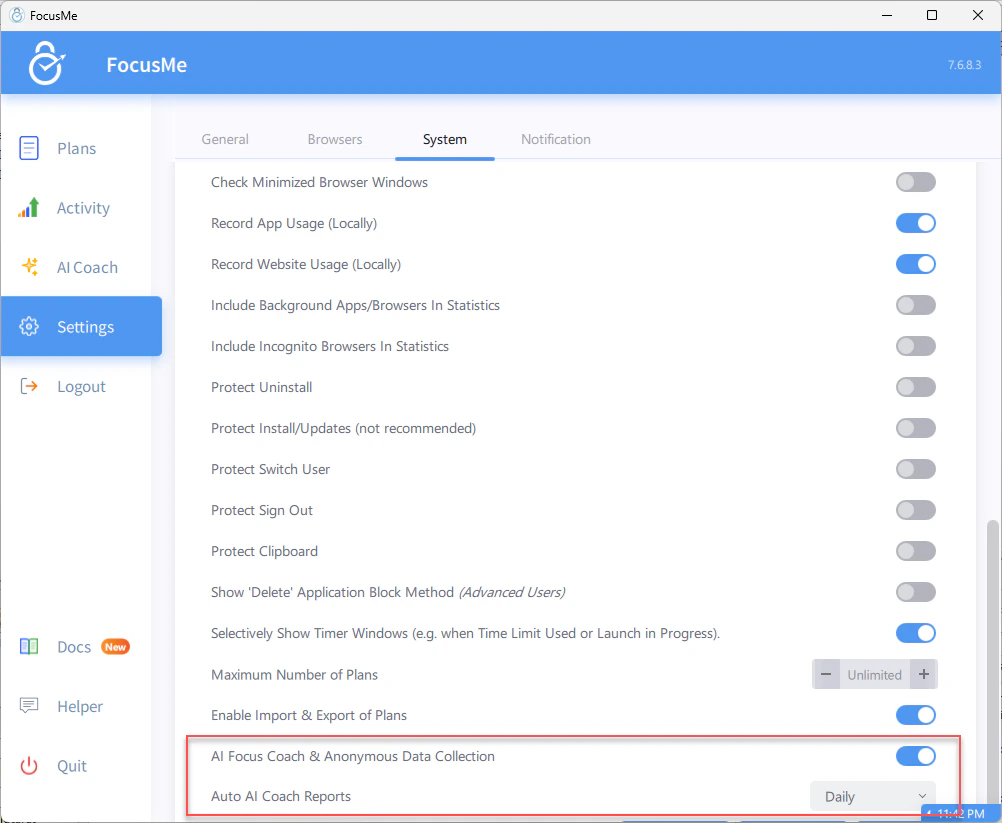Enable Protect Switch User toggle
The height and width of the screenshot is (823, 1002).
point(915,469)
